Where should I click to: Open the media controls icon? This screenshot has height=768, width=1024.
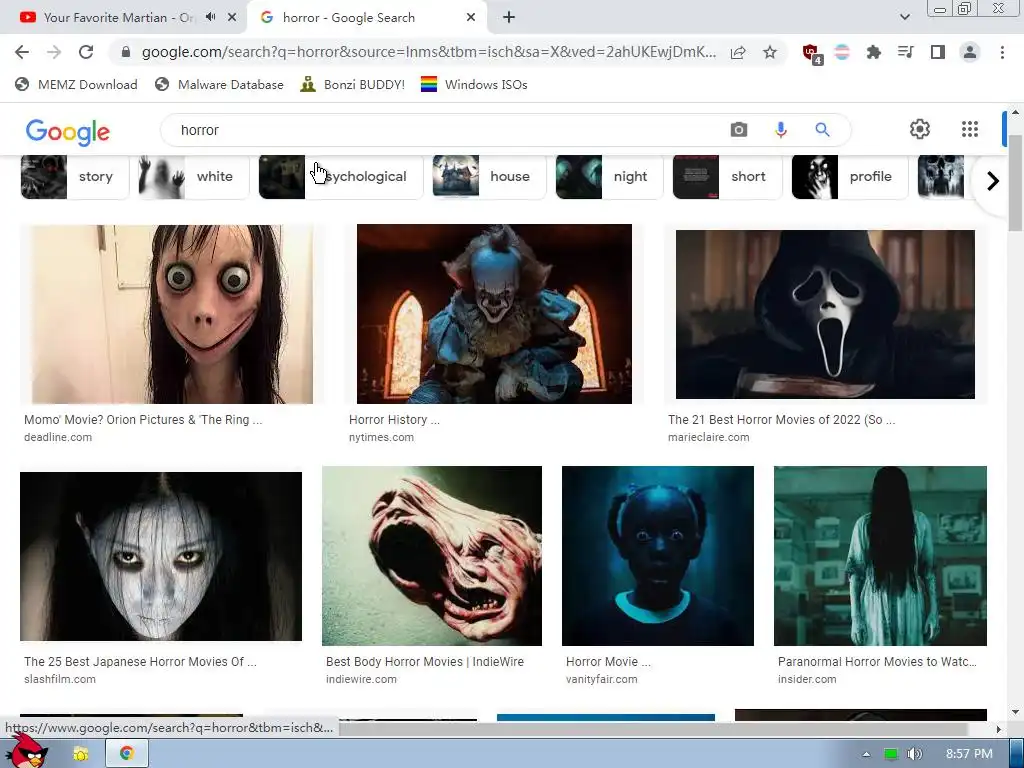point(905,52)
